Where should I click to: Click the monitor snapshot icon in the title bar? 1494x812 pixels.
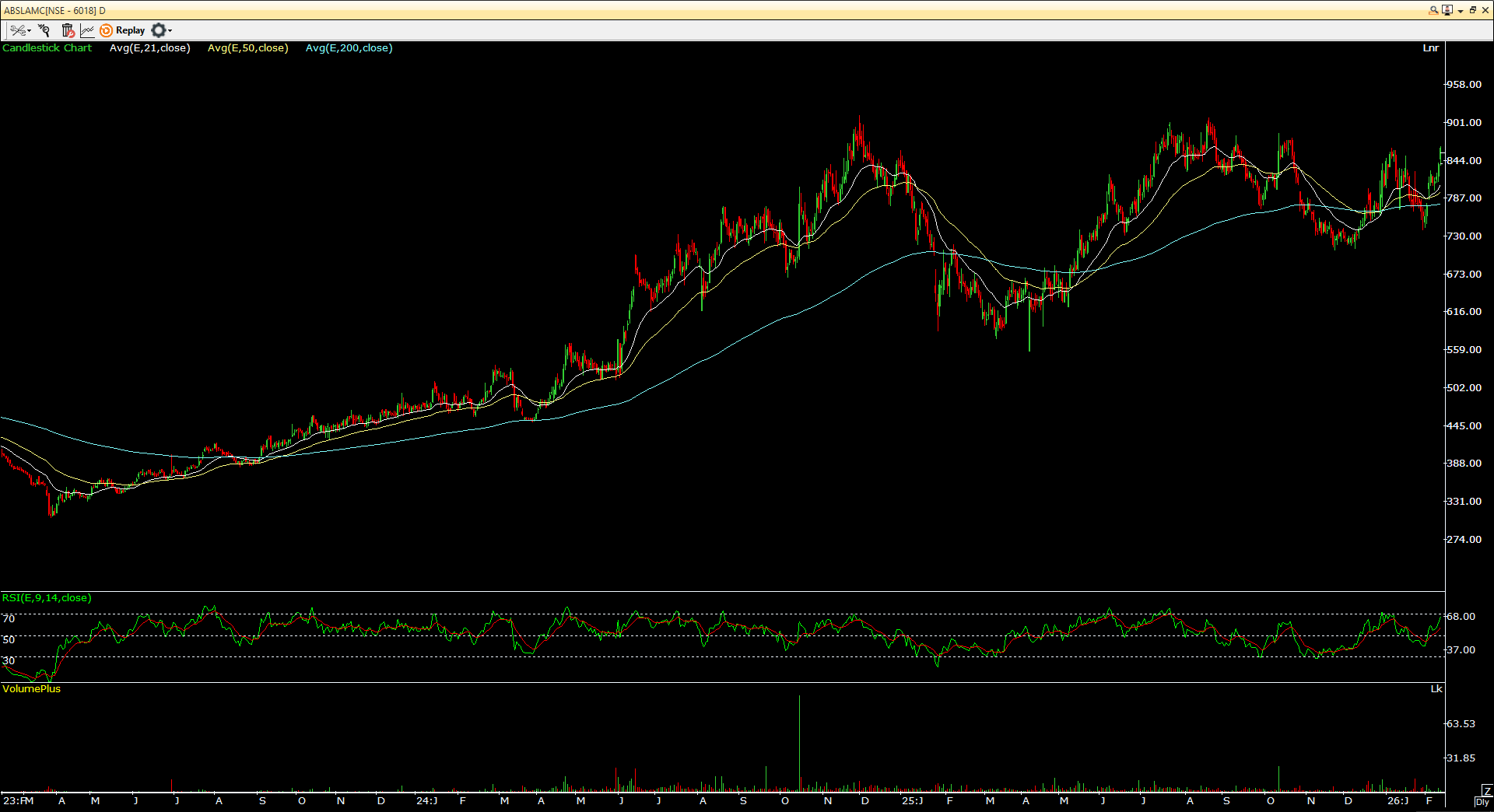(1447, 10)
